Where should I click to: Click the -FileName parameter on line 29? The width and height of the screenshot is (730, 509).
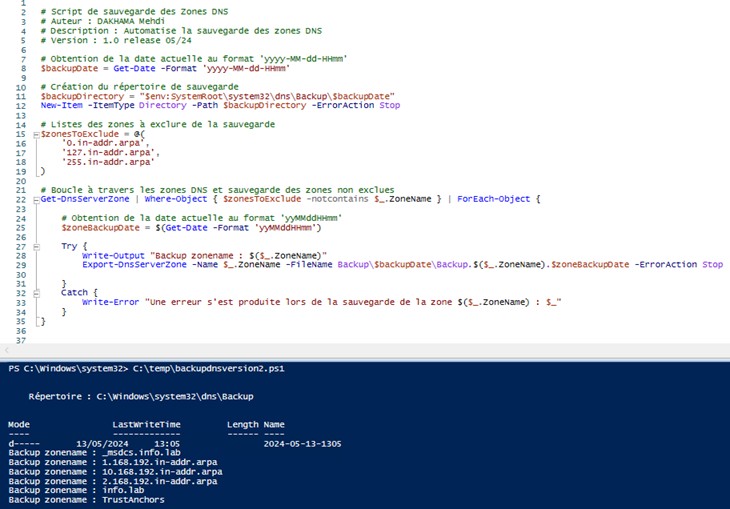point(309,265)
